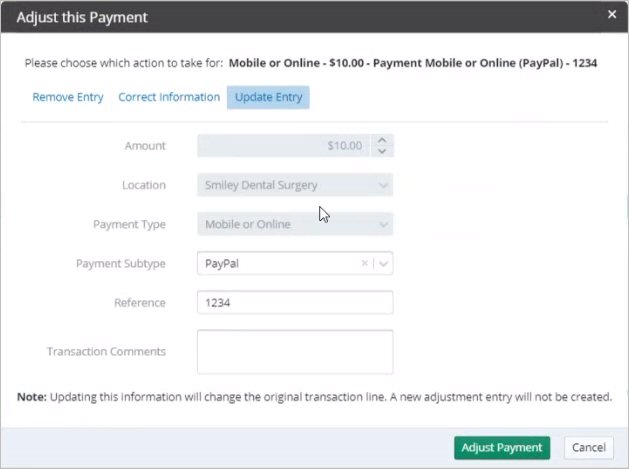This screenshot has width=629, height=469.
Task: Clear the PayPal subtype with the X icon
Action: click(364, 263)
